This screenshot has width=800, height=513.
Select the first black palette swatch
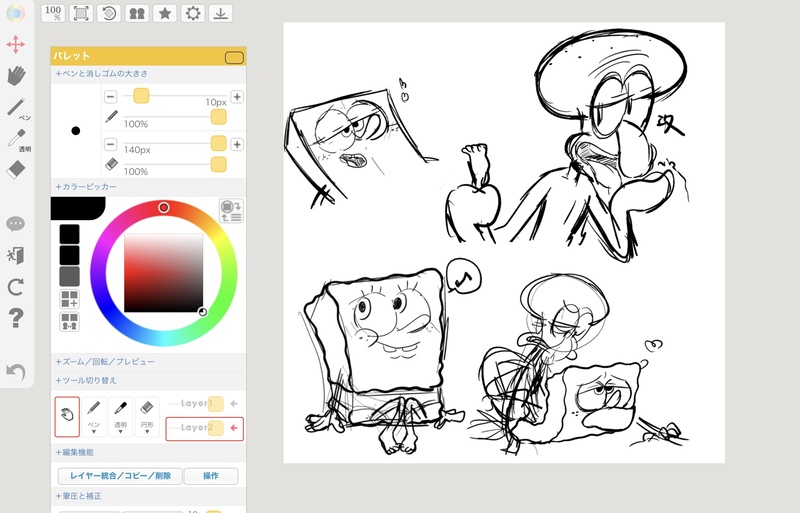coord(69,234)
